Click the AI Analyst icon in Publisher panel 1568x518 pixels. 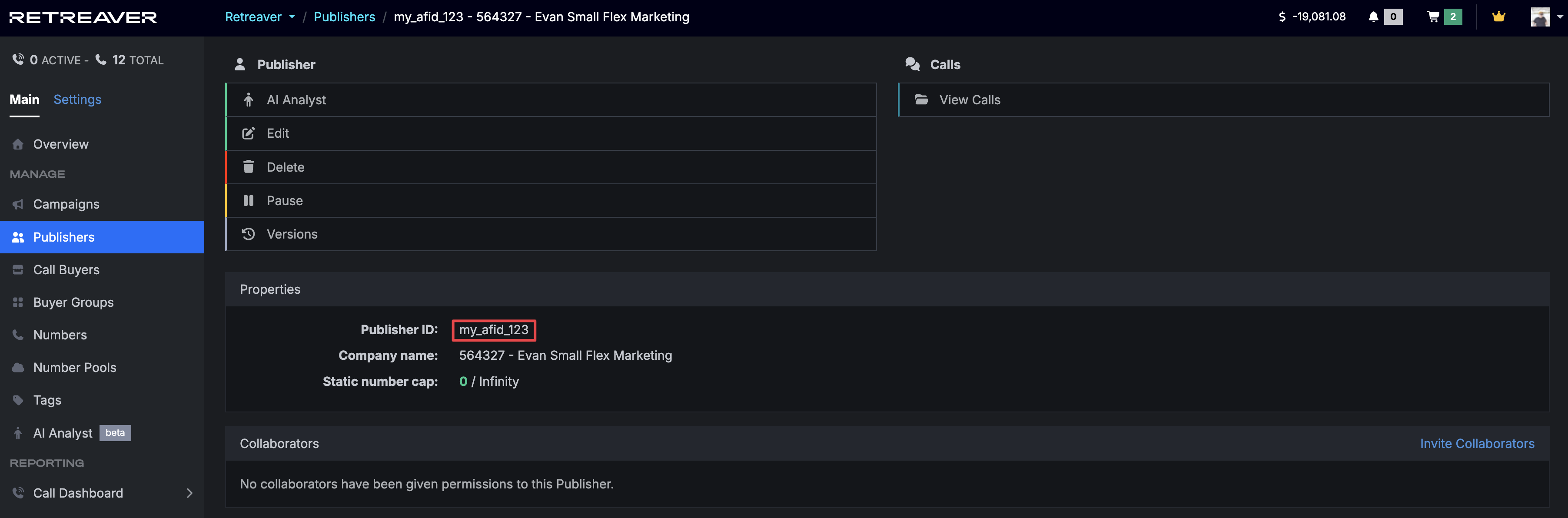coord(248,100)
